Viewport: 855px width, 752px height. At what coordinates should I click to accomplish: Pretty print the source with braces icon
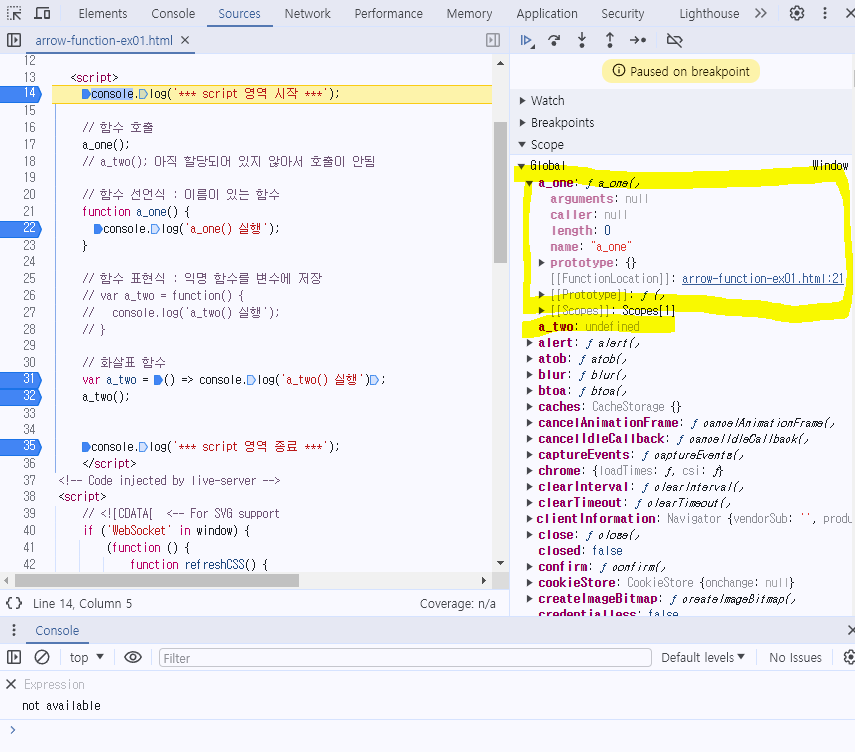pyautogui.click(x=14, y=603)
